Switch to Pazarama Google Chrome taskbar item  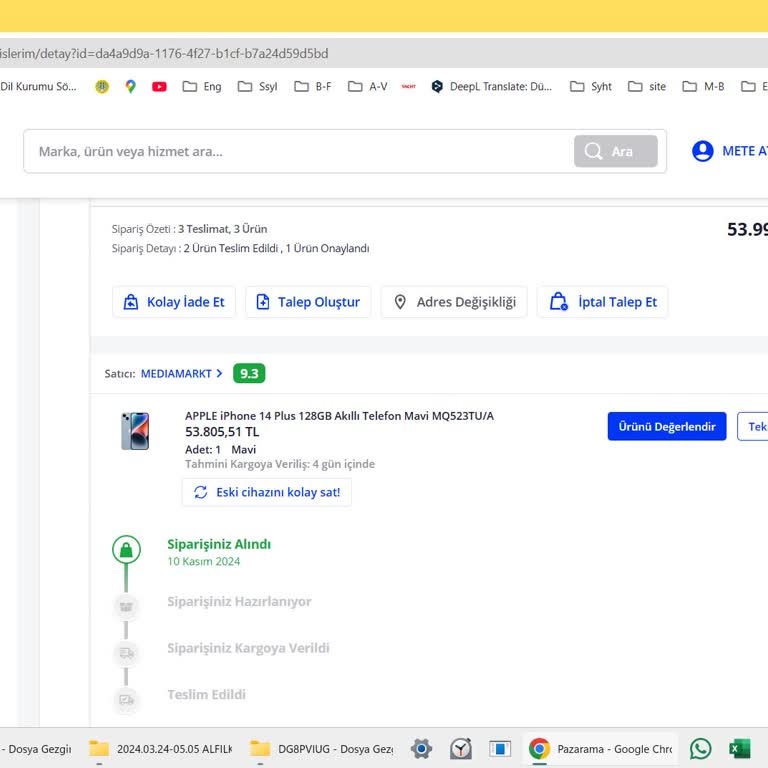pyautogui.click(x=600, y=748)
